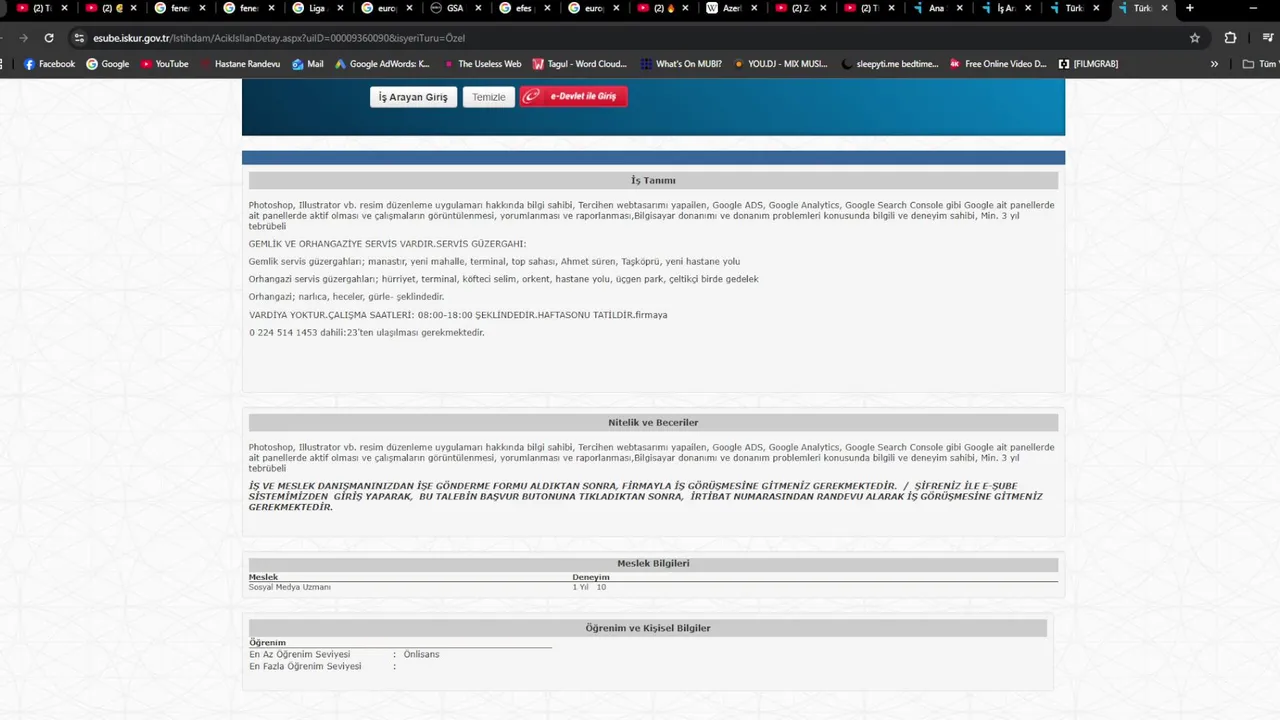Open The Useless Web bookmark

(x=482, y=64)
